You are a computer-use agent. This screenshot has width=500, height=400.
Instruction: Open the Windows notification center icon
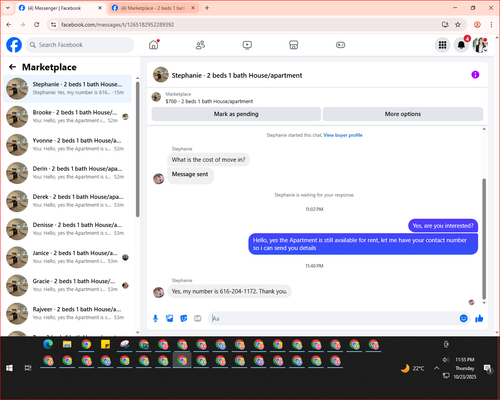pyautogui.click(x=488, y=368)
